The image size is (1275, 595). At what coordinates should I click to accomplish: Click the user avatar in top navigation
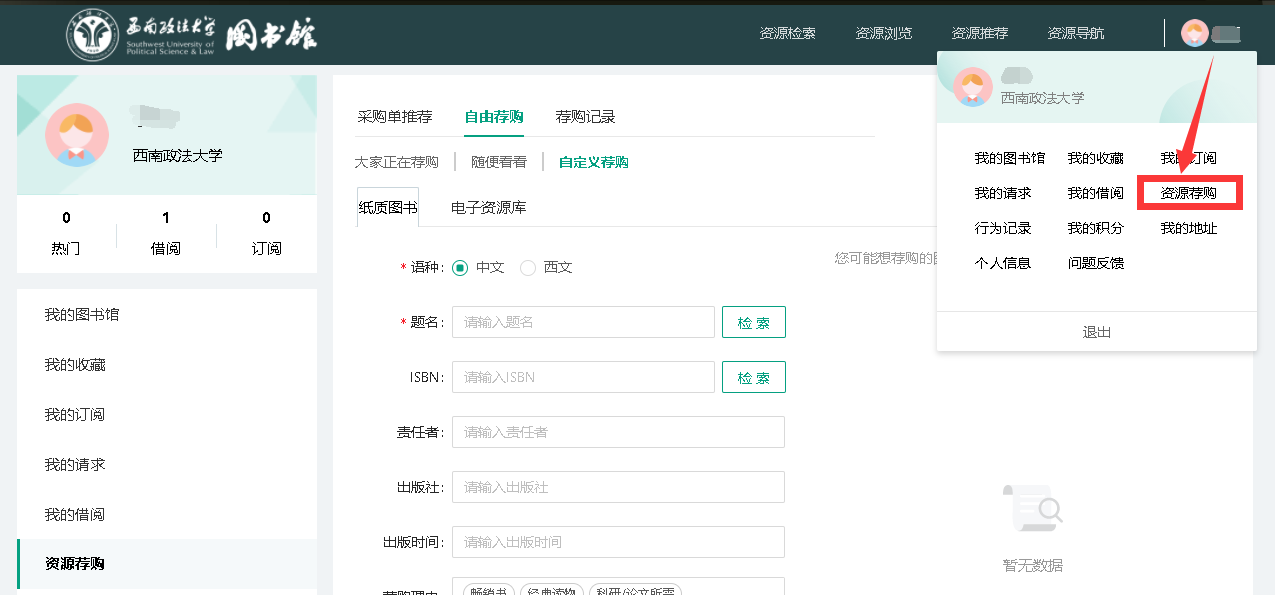click(1194, 33)
